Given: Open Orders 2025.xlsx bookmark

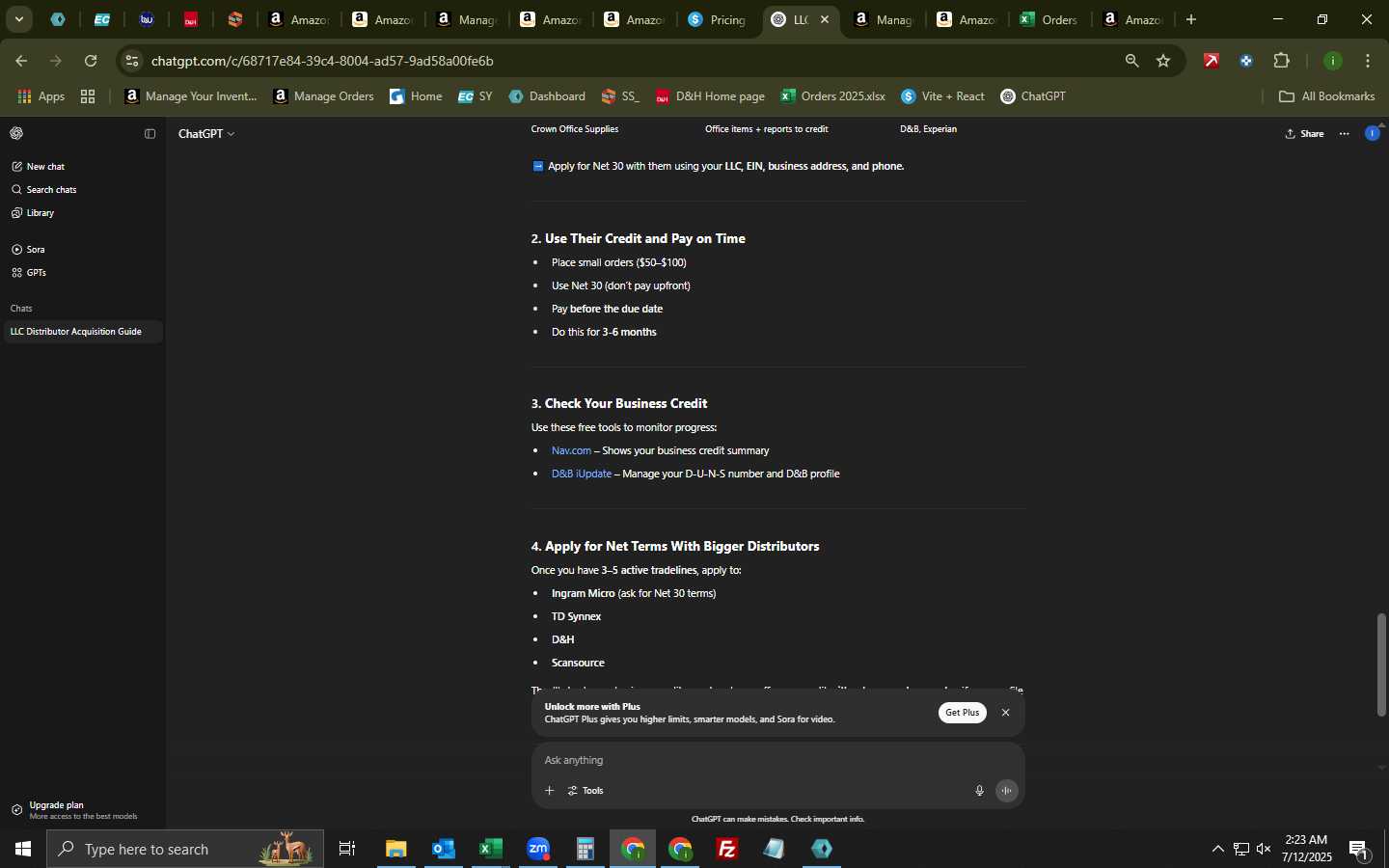Looking at the screenshot, I should pos(832,96).
